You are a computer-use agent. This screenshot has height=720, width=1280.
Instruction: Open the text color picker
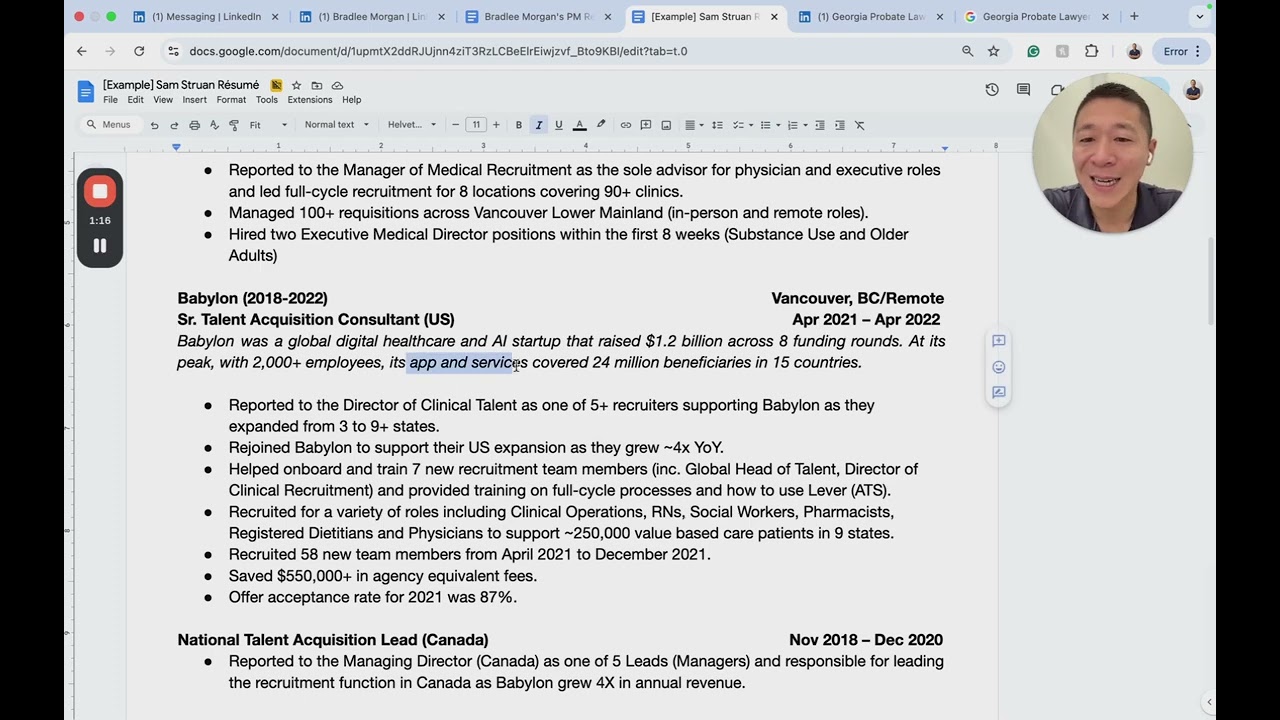click(579, 125)
